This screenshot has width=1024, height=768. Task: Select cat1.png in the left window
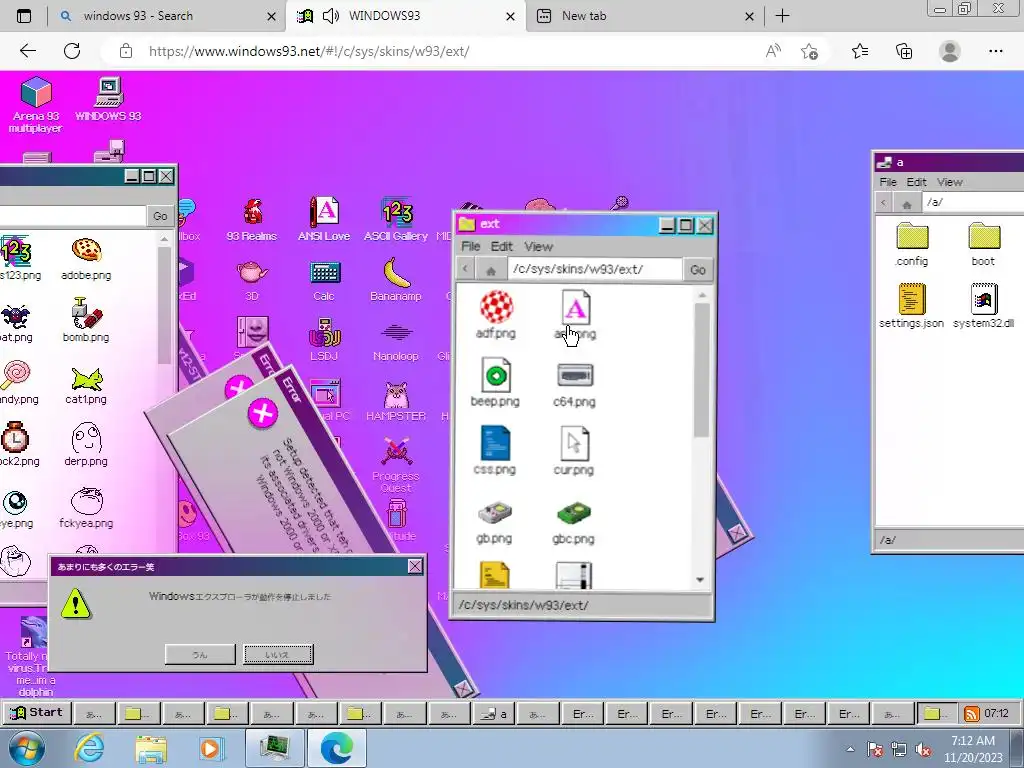pos(86,385)
